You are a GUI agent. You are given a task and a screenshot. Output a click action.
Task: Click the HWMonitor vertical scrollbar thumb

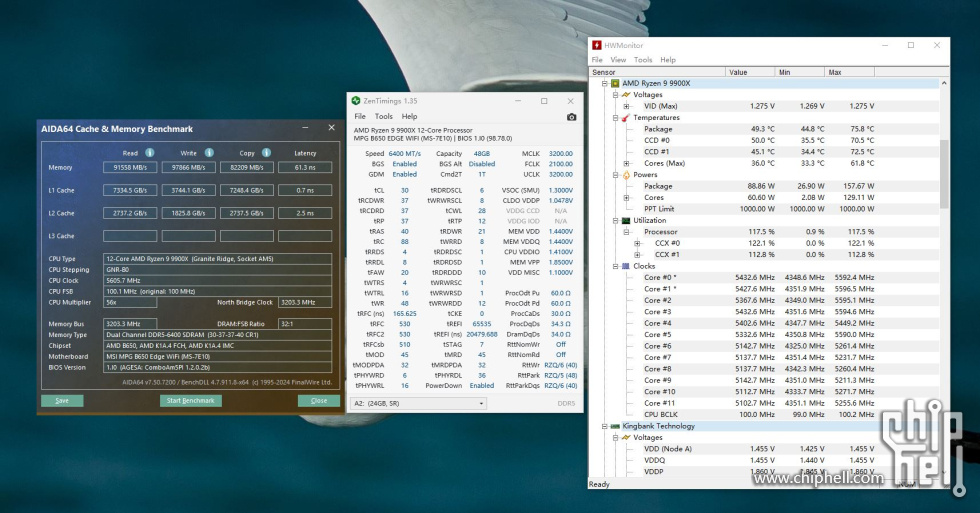(944, 173)
